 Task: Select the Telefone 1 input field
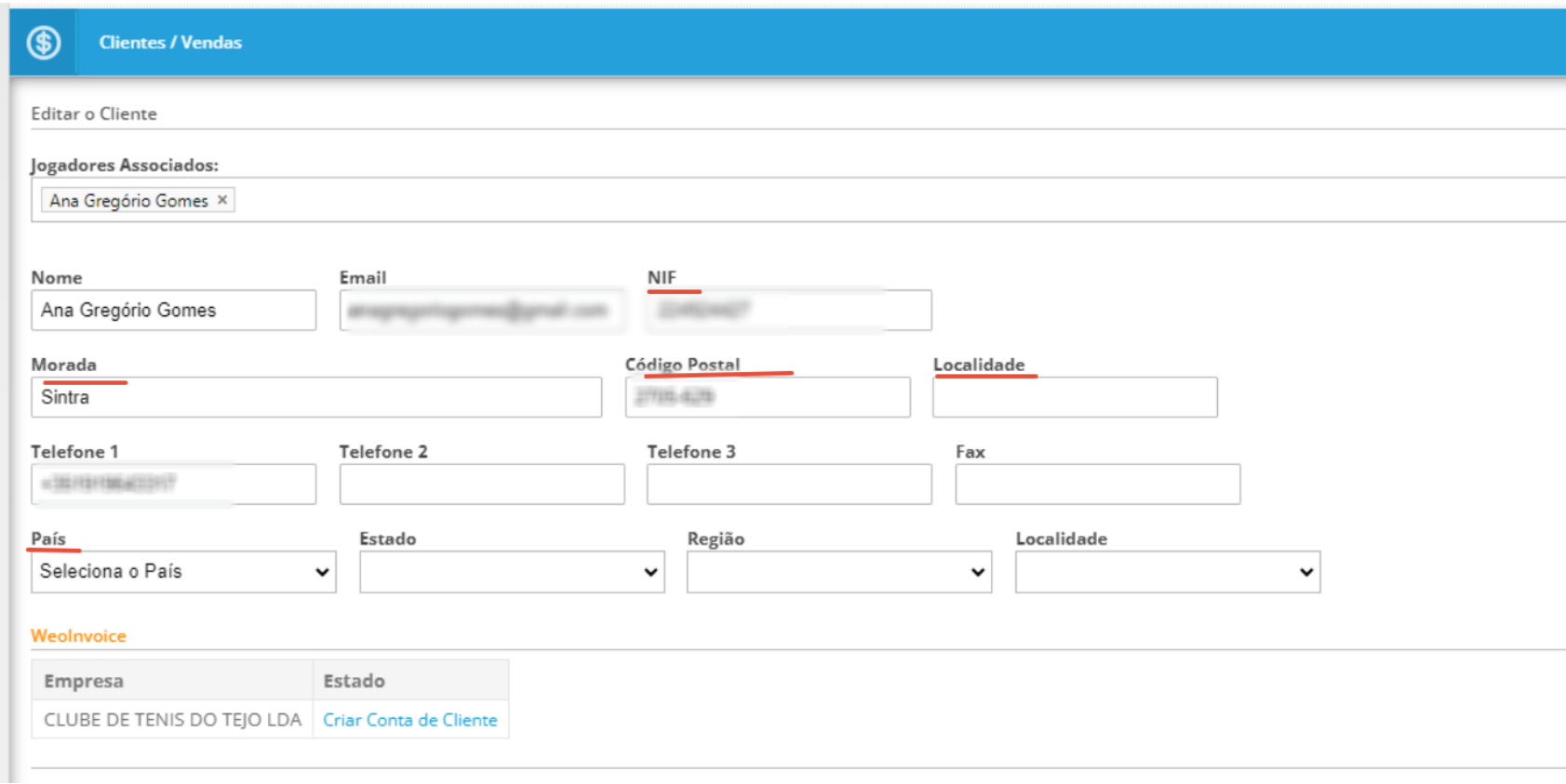(x=173, y=485)
